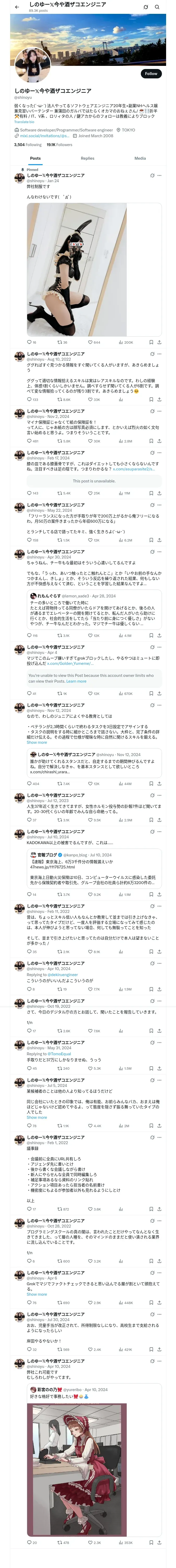This screenshot has width=176, height=1568.
Task: Open search from the profile header
Action: [157, 7]
